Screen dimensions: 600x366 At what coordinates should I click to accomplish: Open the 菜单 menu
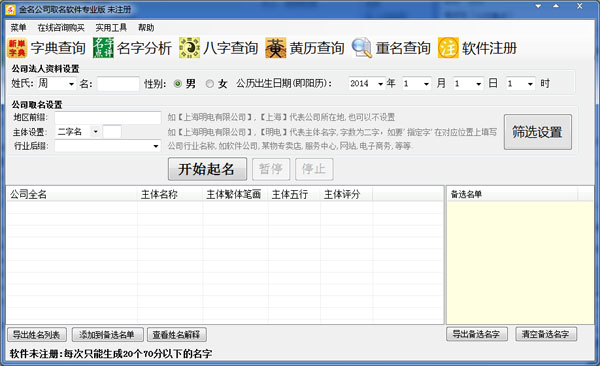coord(18,28)
